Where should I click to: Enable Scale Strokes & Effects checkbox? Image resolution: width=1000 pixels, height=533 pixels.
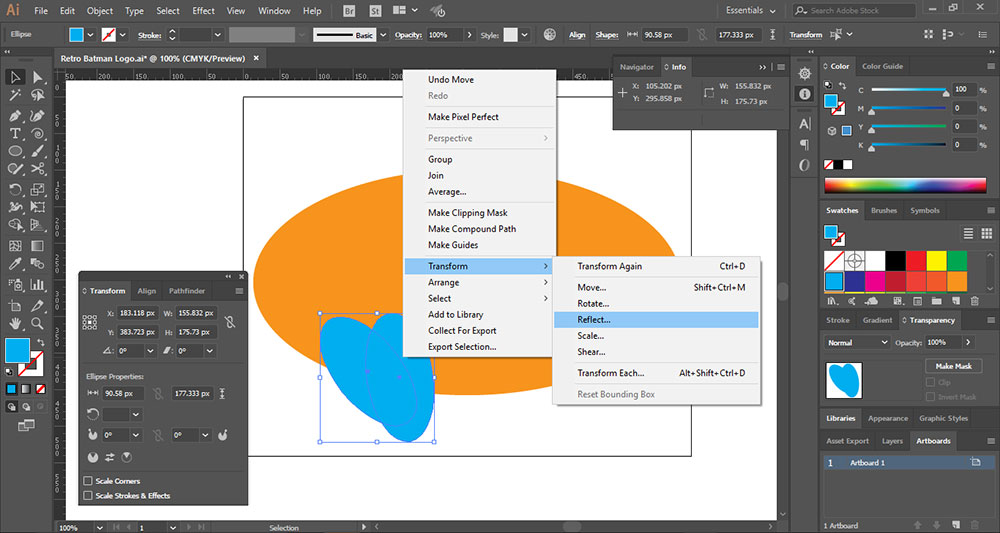[88, 495]
